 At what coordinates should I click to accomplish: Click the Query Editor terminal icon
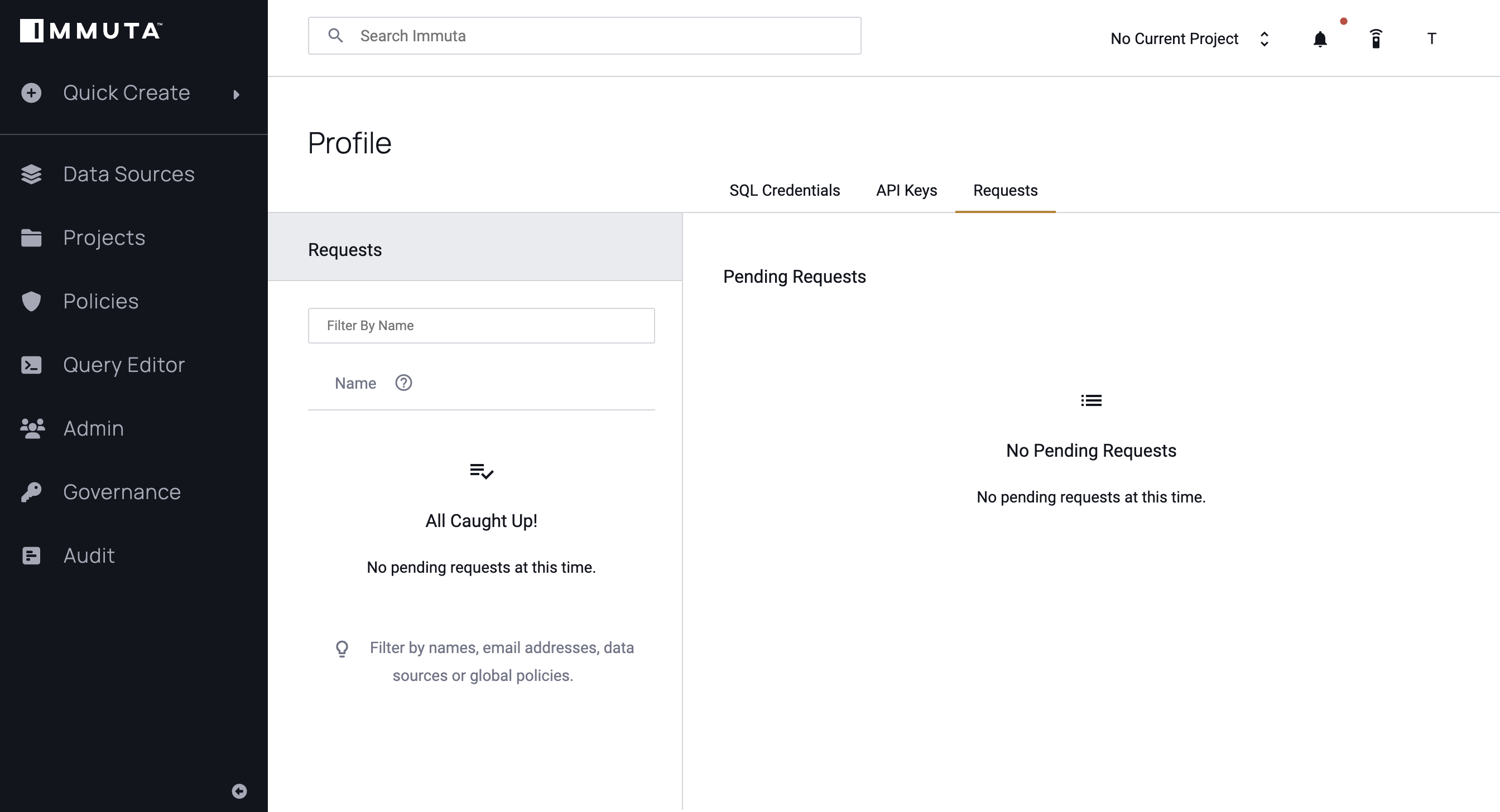click(x=31, y=365)
